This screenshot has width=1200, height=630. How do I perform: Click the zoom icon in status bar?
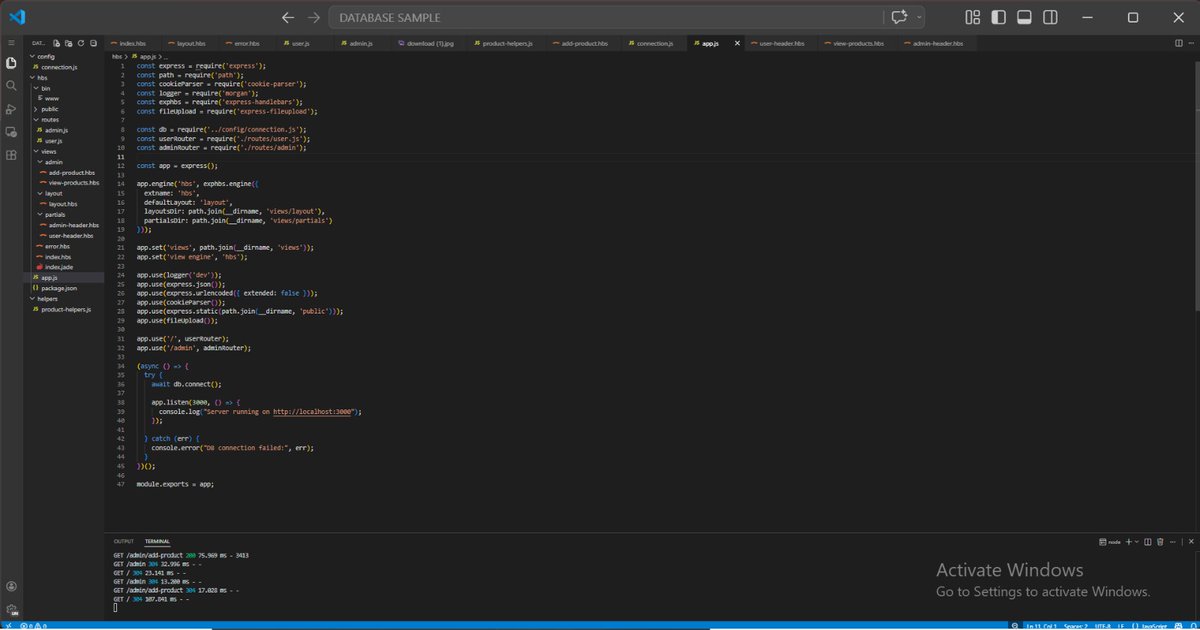click(x=1015, y=625)
